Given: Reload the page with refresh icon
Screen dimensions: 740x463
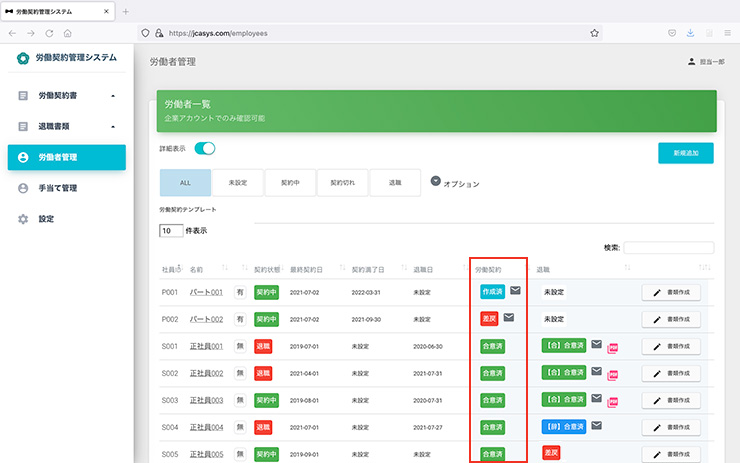Looking at the screenshot, I should [49, 33].
